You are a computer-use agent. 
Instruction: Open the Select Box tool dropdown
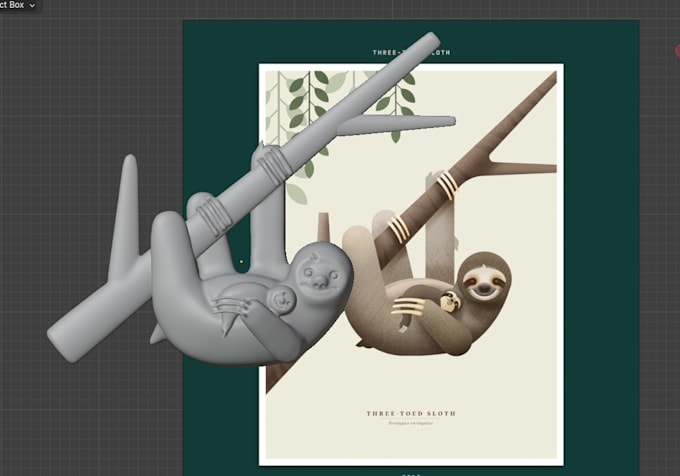(18, 5)
